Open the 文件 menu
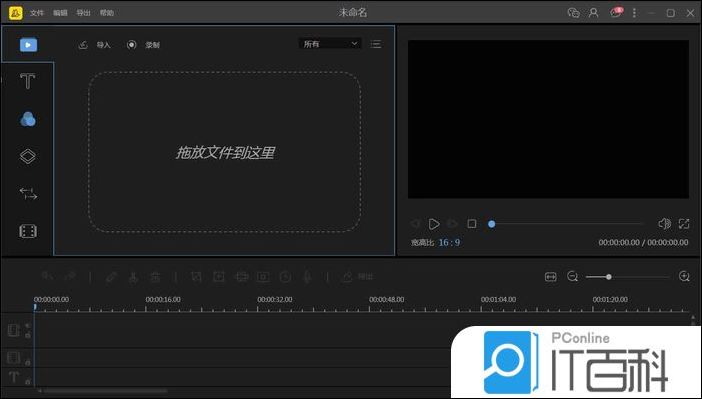The image size is (702, 399). [x=37, y=13]
